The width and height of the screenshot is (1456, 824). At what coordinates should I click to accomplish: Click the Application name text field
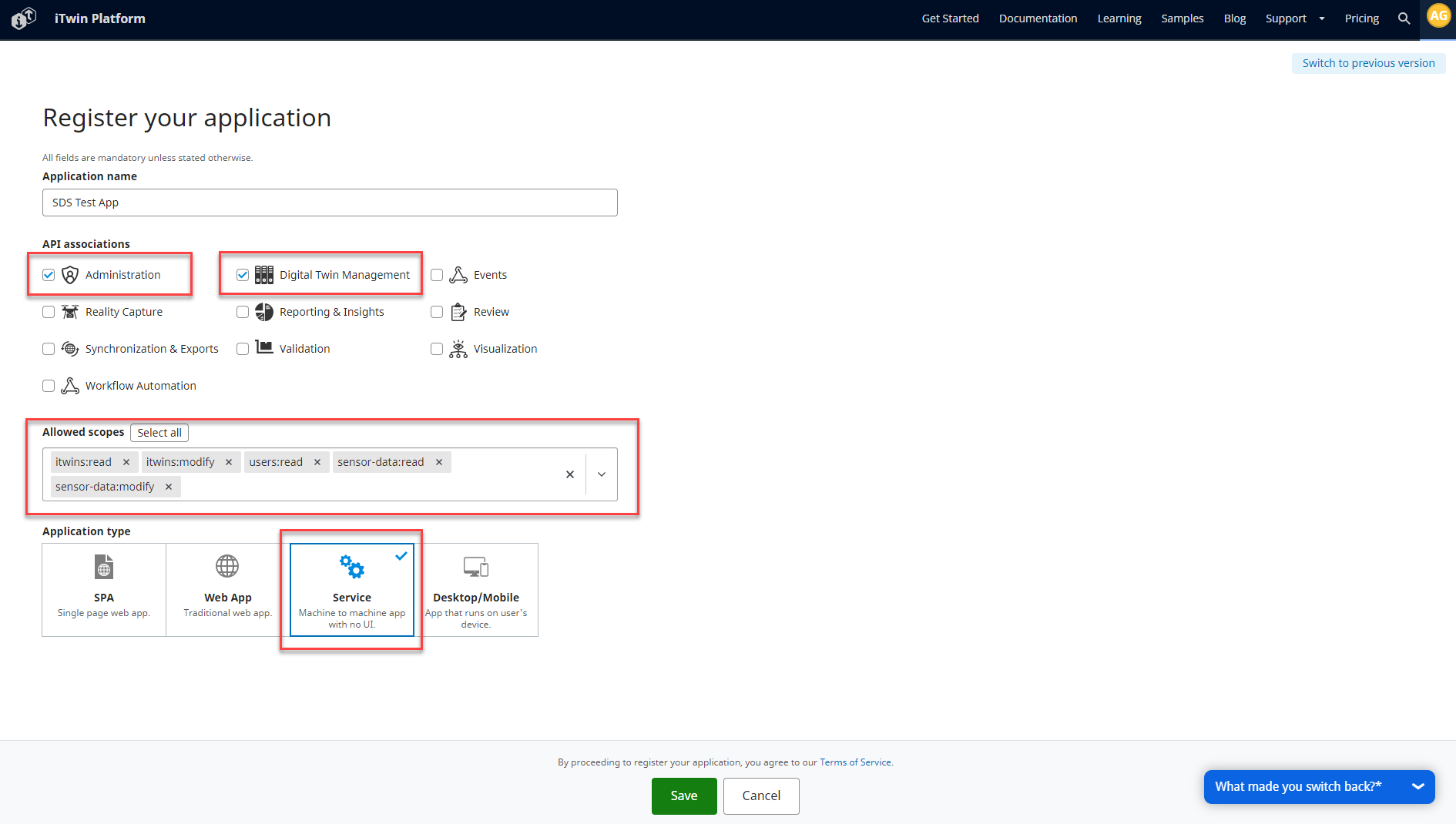pos(330,203)
